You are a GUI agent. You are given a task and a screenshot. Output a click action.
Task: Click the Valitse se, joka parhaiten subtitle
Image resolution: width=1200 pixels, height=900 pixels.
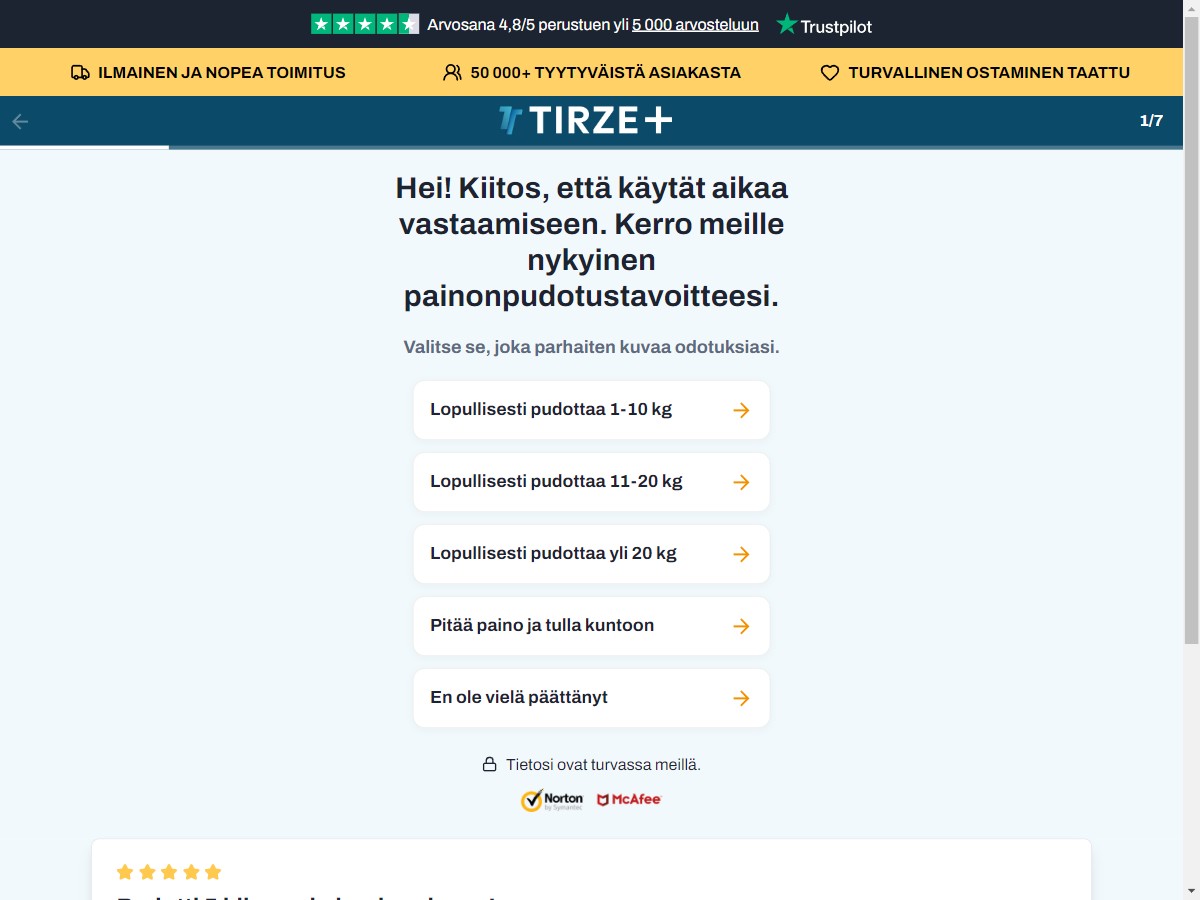(591, 347)
